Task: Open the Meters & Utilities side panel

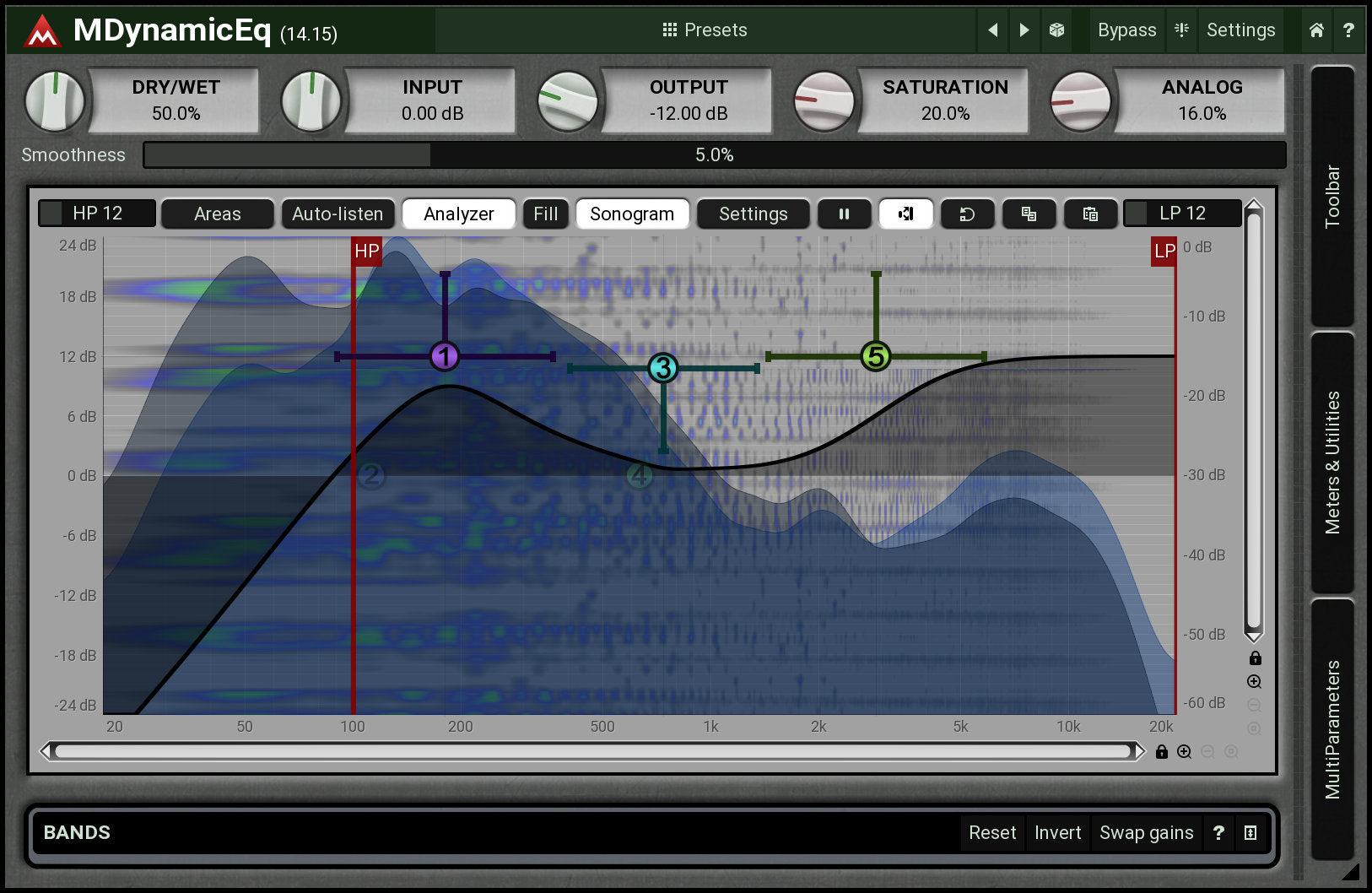Action: (x=1332, y=463)
